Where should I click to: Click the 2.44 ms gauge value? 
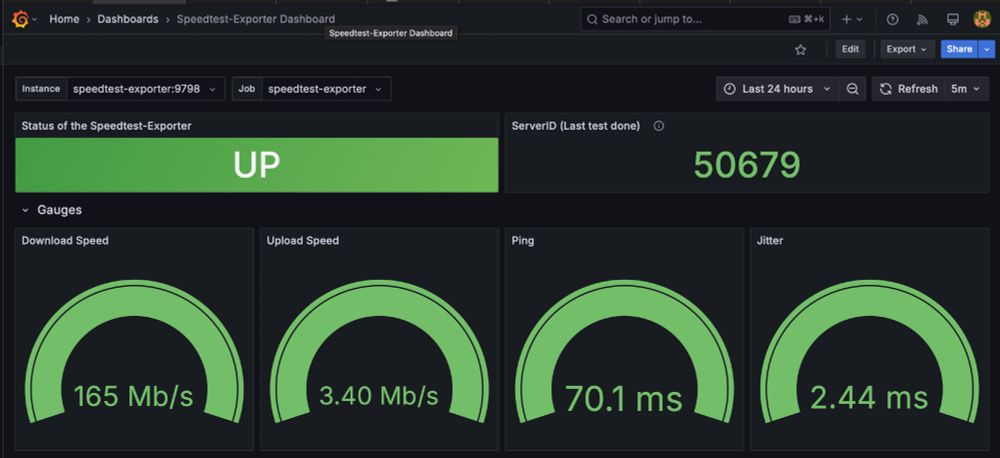pos(869,398)
